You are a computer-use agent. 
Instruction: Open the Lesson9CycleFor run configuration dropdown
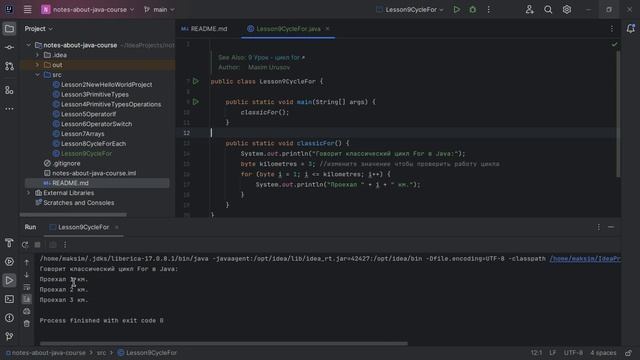410,9
